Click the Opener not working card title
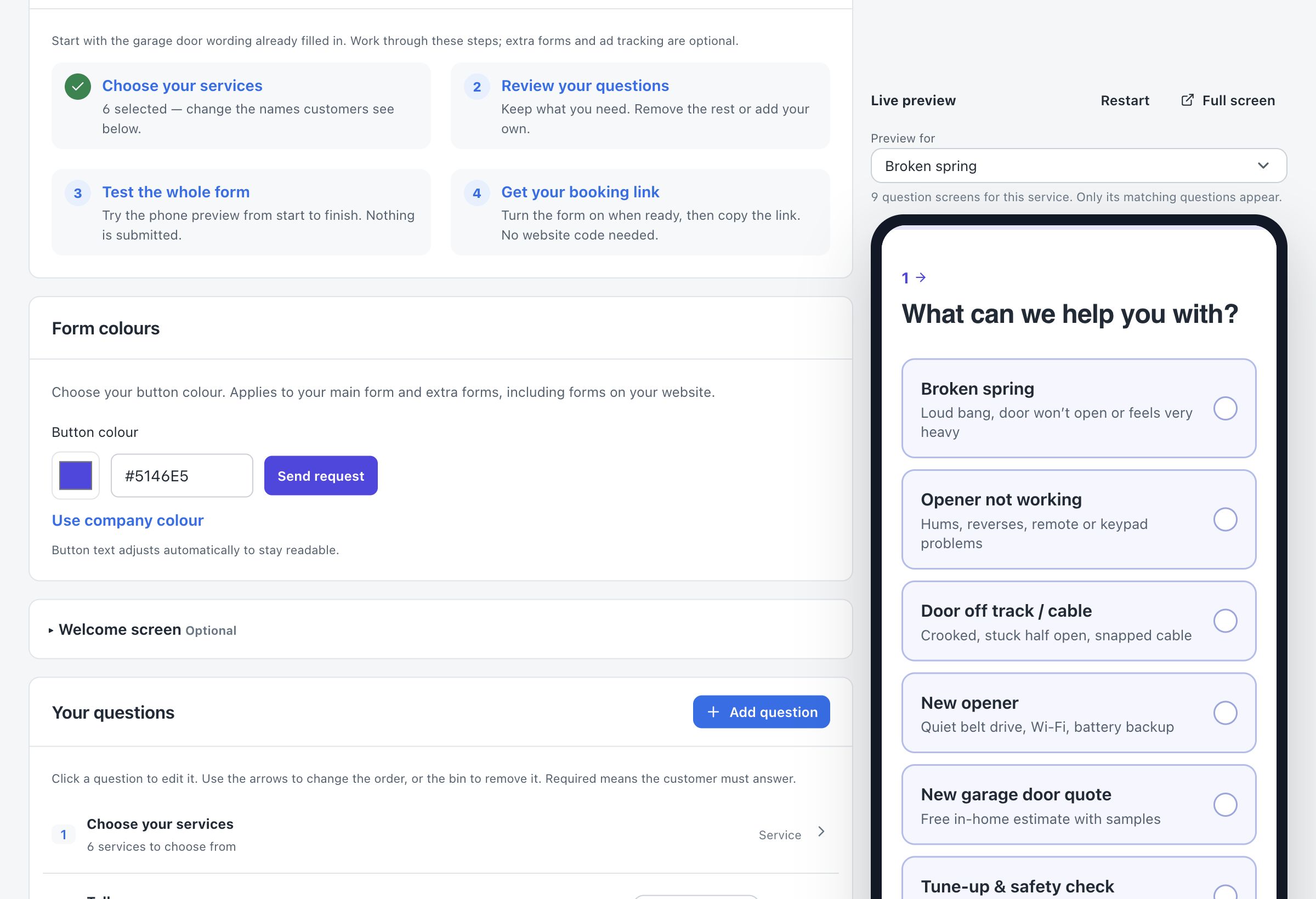The height and width of the screenshot is (899, 1316). tap(1001, 499)
